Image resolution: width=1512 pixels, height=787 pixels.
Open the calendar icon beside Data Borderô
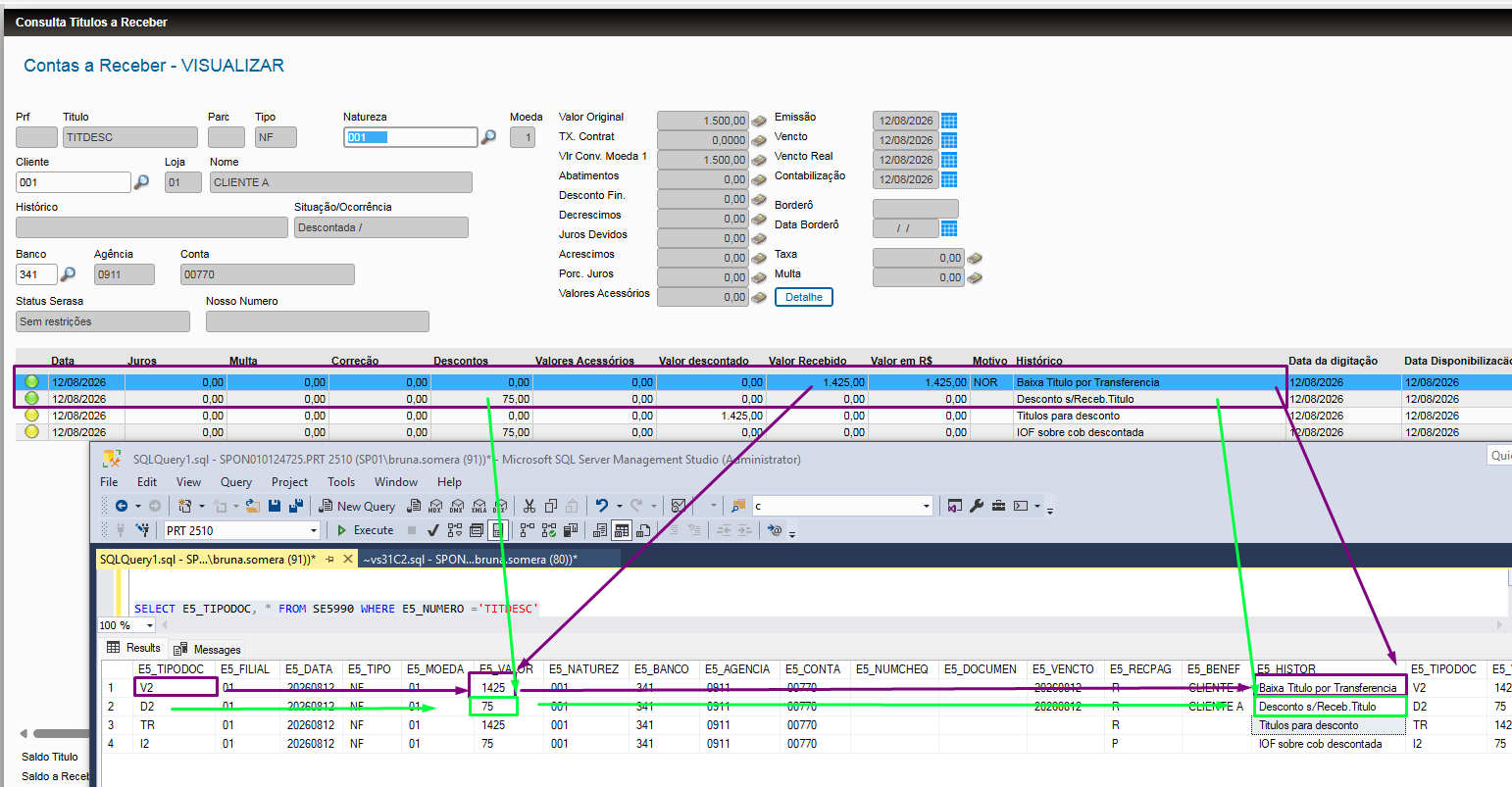[949, 228]
